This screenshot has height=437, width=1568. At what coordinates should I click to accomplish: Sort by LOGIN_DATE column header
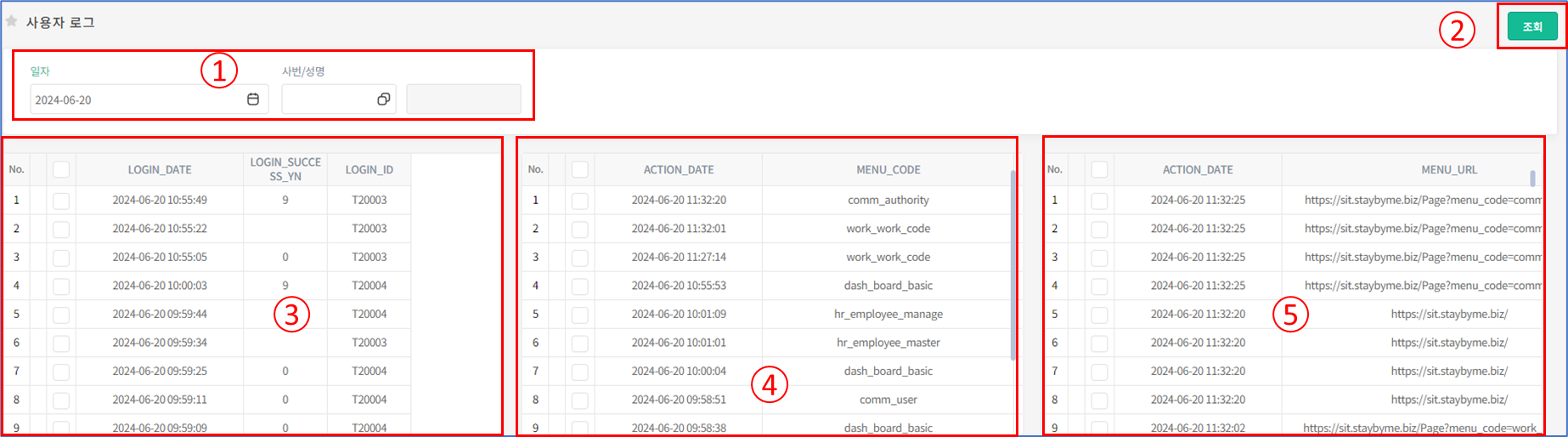coord(160,170)
